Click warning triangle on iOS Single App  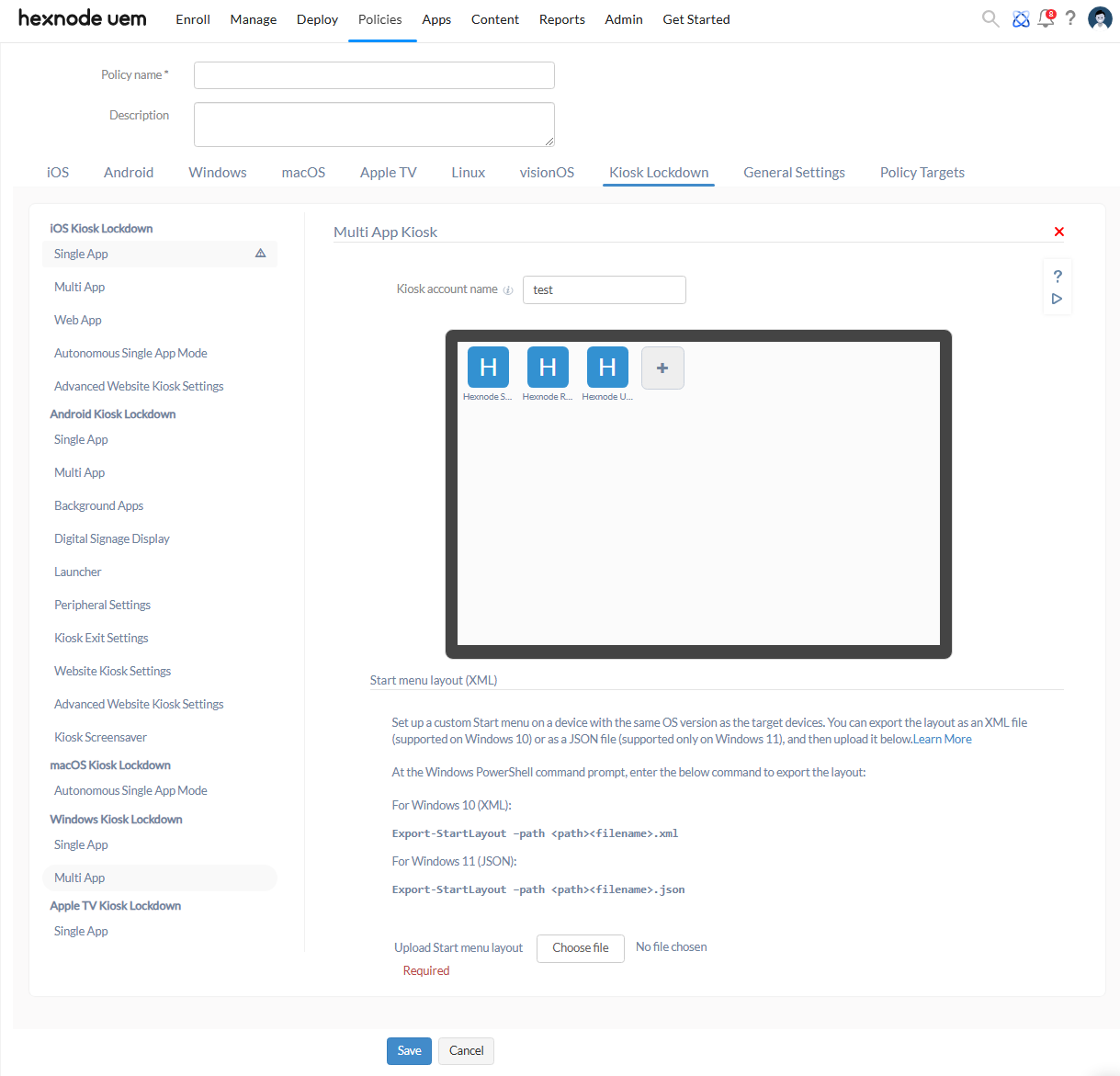tap(260, 254)
